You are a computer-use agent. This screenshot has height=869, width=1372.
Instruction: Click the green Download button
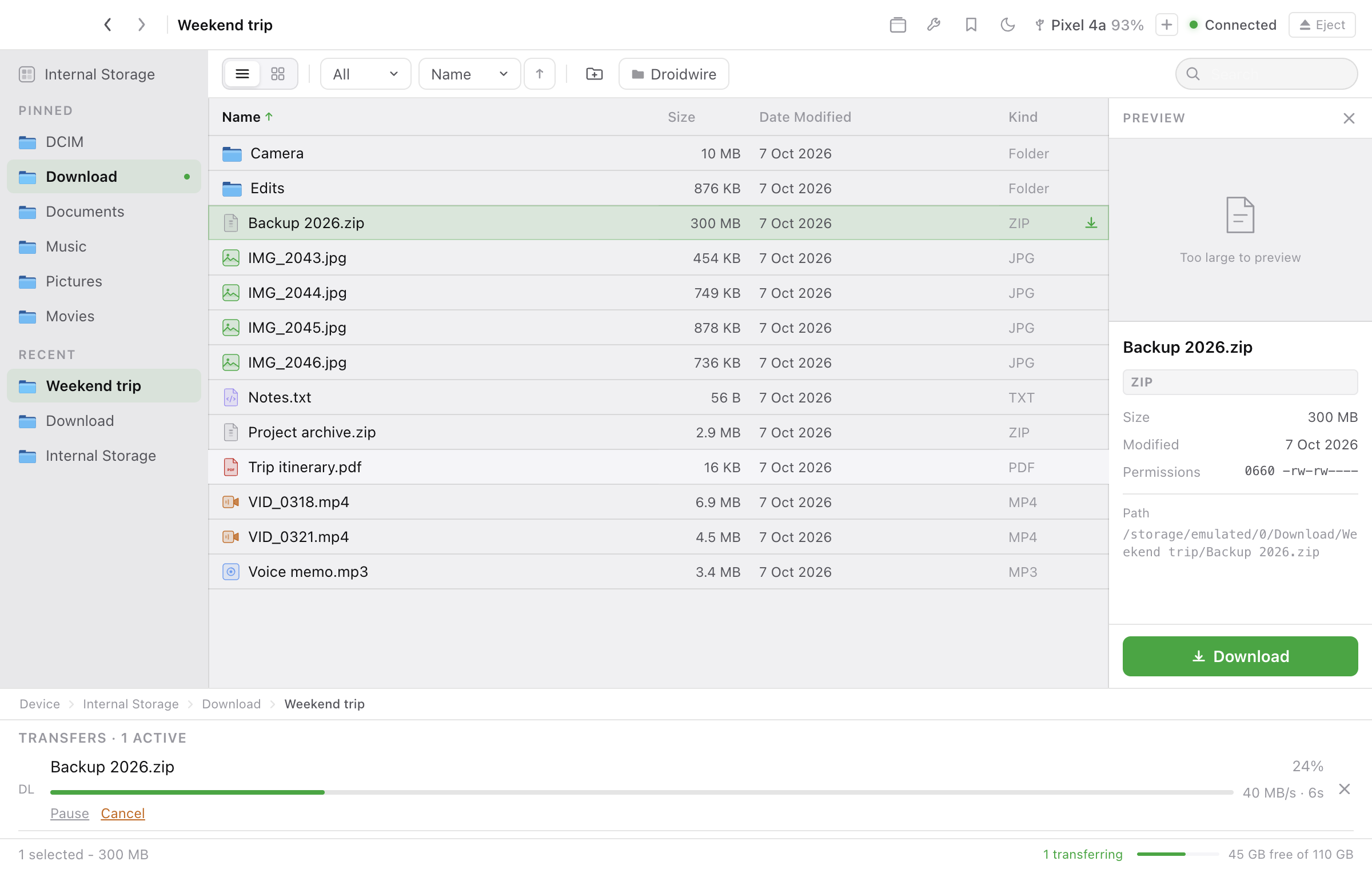point(1240,656)
